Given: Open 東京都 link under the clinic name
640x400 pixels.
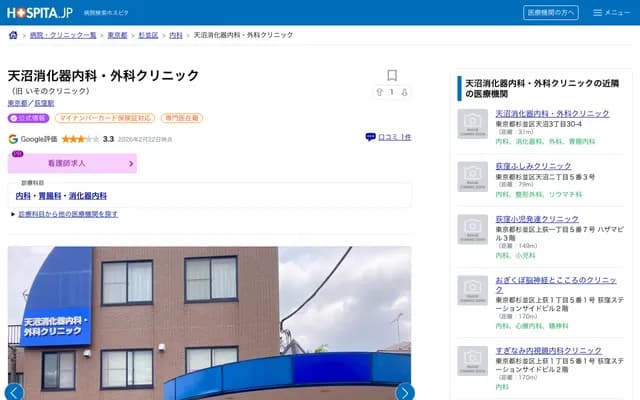Looking at the screenshot, I should click(18, 103).
